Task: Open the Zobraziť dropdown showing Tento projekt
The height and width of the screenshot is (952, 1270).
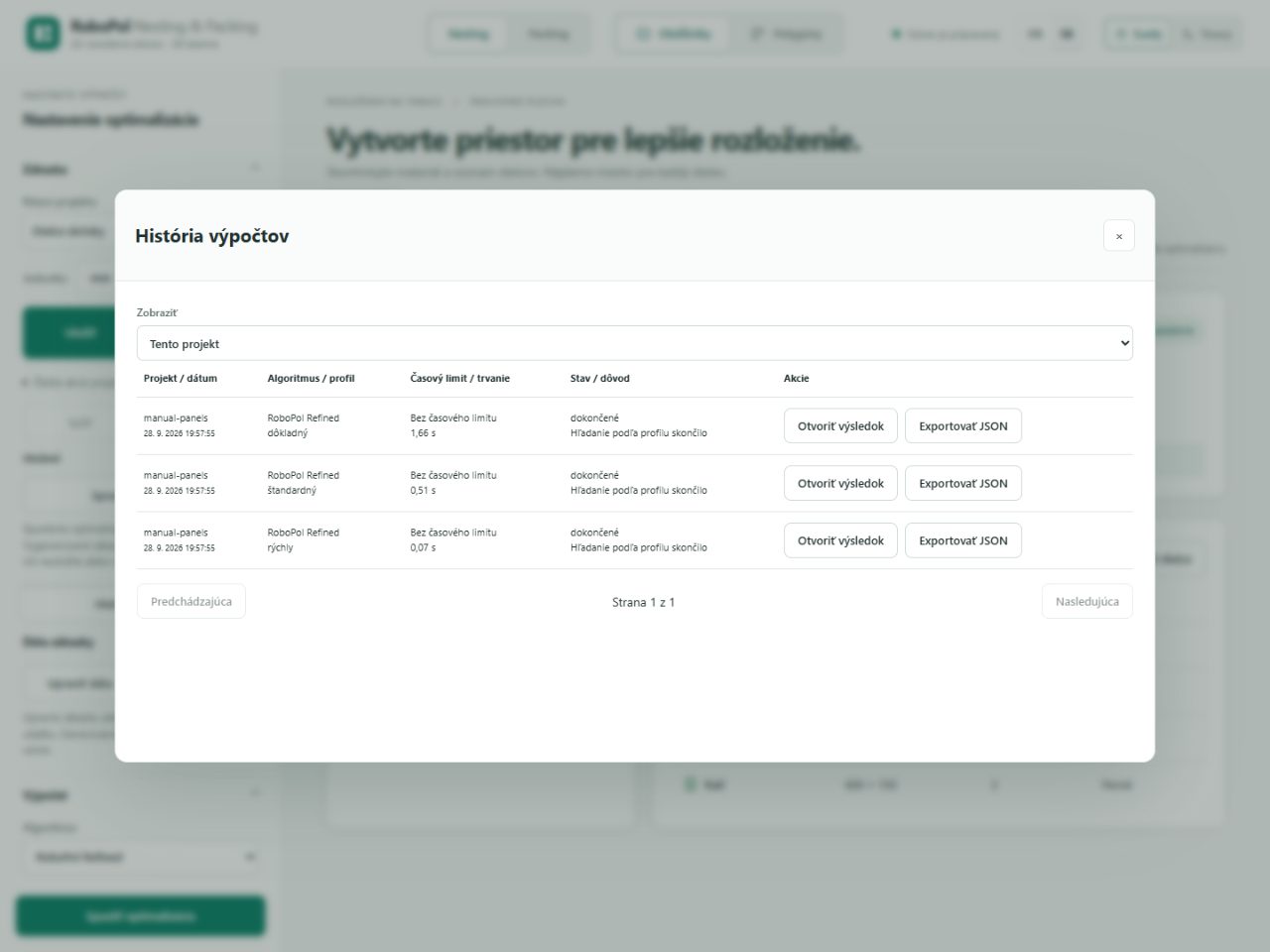Action: pyautogui.click(x=635, y=343)
